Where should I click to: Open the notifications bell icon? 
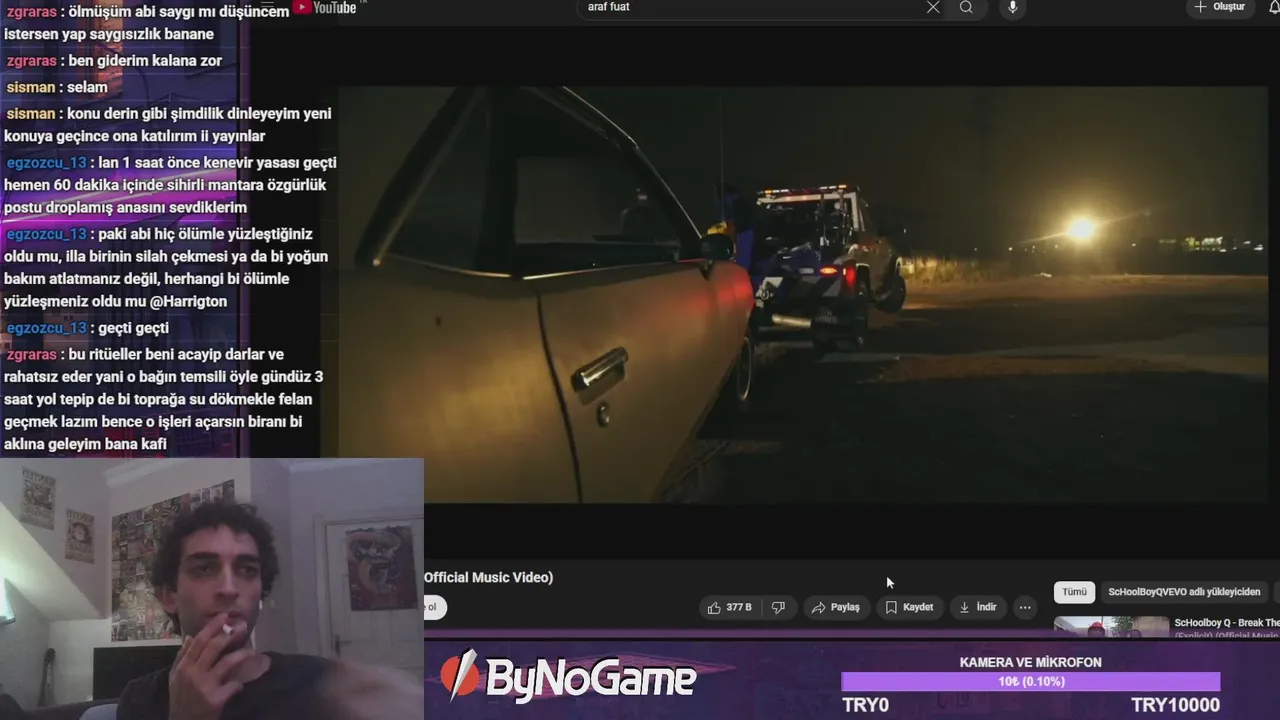[1274, 7]
